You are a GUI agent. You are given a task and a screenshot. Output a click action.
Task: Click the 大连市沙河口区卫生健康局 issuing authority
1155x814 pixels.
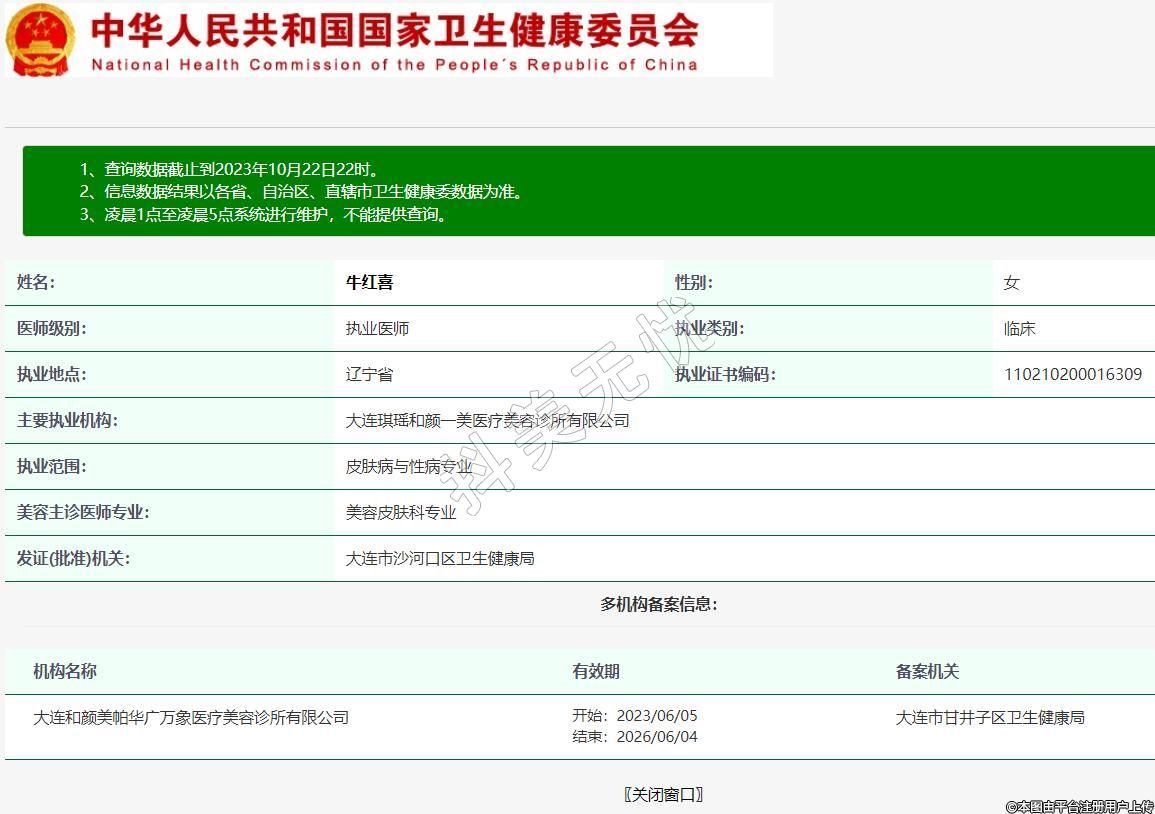click(440, 558)
